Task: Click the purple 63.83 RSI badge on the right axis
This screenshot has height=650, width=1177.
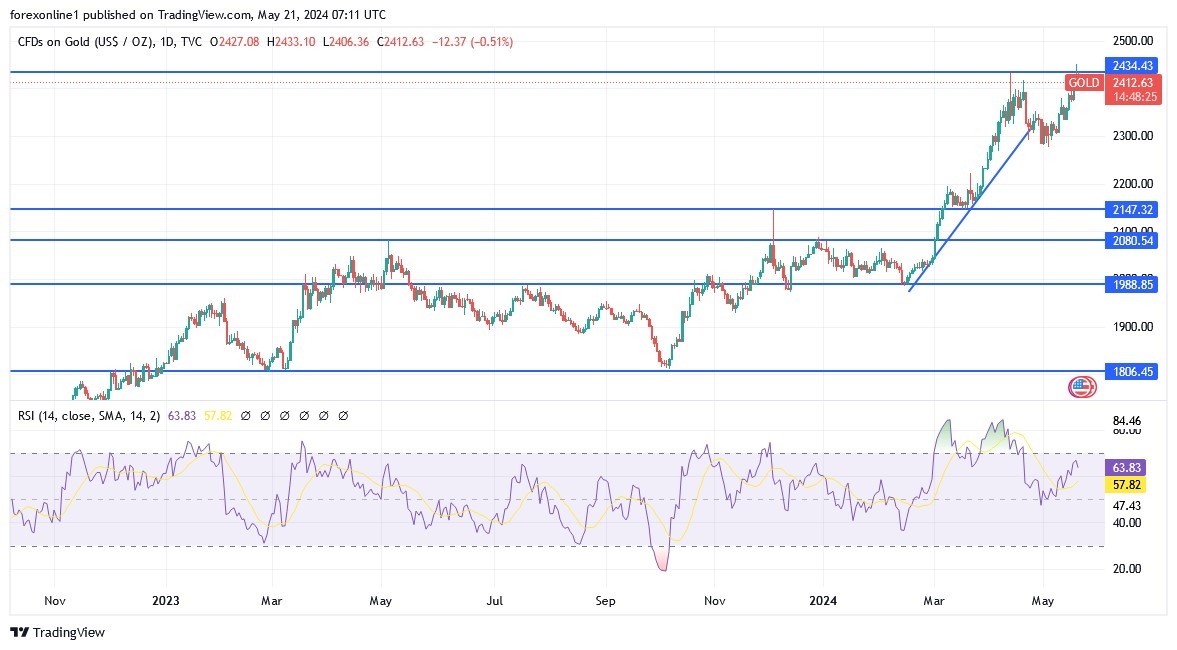Action: 1129,466
